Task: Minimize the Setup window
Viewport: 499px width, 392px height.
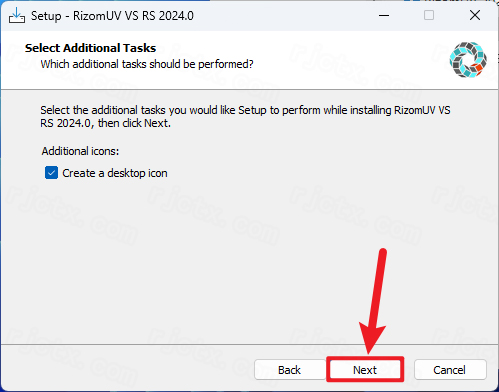Action: (x=384, y=15)
